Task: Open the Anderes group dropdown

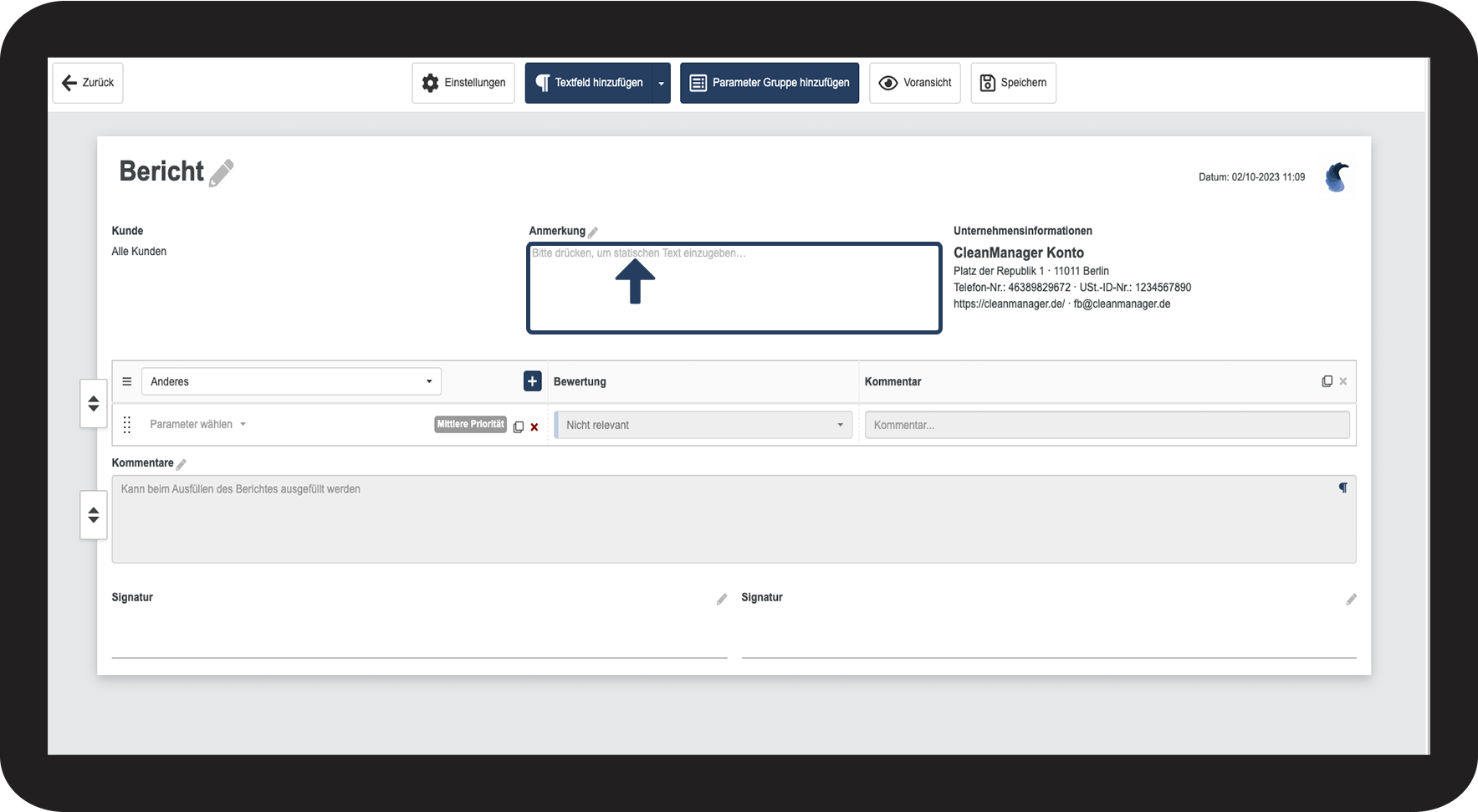Action: [291, 381]
